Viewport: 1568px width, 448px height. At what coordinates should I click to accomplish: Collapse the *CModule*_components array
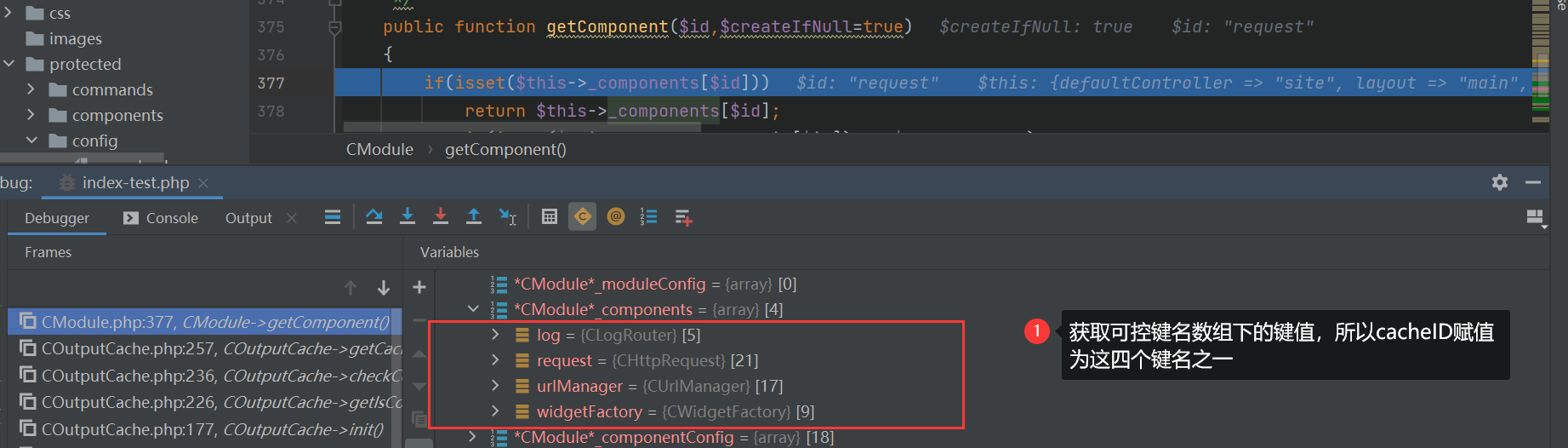tap(473, 309)
